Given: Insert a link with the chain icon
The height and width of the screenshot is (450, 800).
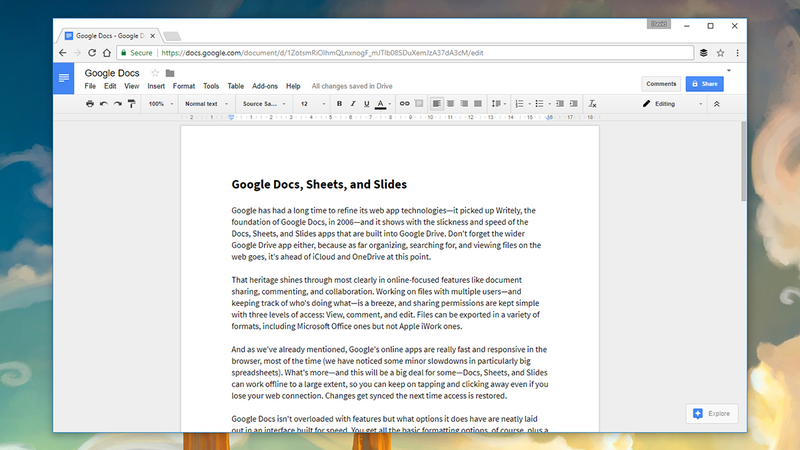Looking at the screenshot, I should 404,104.
